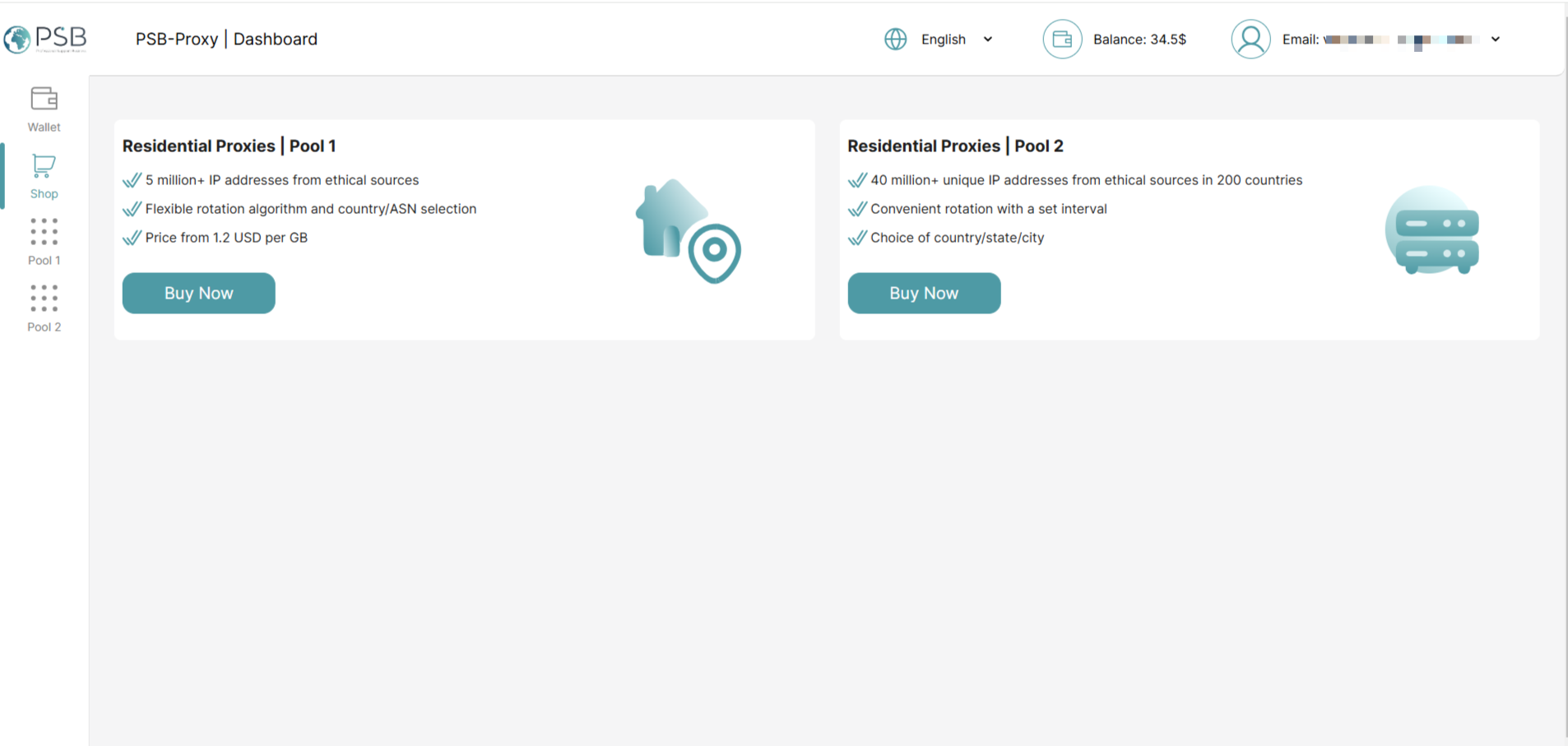Click 'Price from 1.2 USD per GB'

(226, 238)
